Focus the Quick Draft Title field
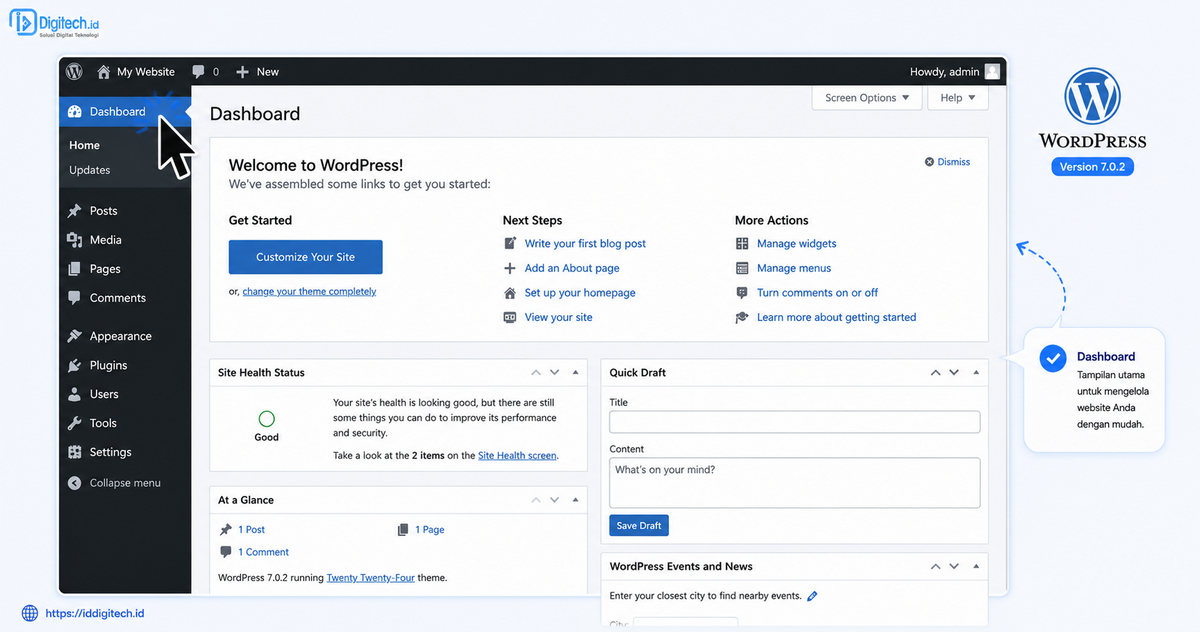This screenshot has height=632, width=1200. [795, 422]
